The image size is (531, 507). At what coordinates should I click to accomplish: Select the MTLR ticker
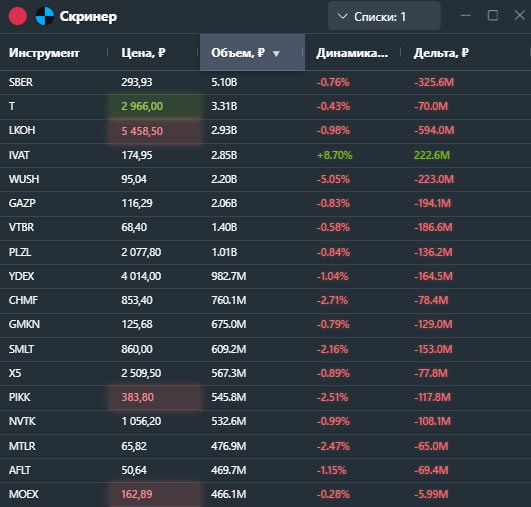click(22, 446)
